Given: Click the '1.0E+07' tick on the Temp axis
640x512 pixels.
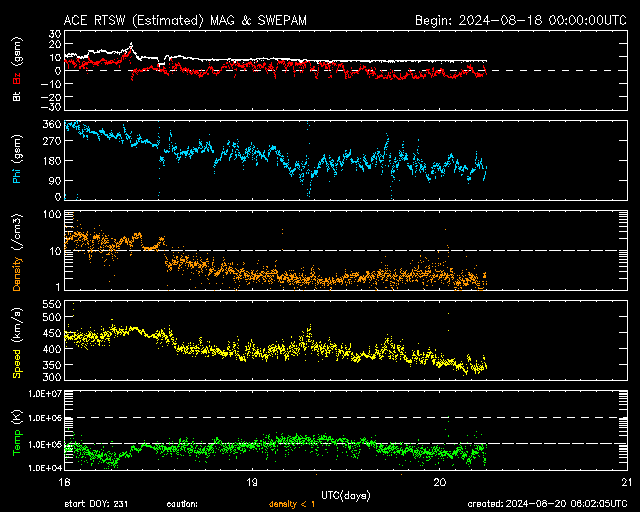Looking at the screenshot, I should click(x=45, y=394).
